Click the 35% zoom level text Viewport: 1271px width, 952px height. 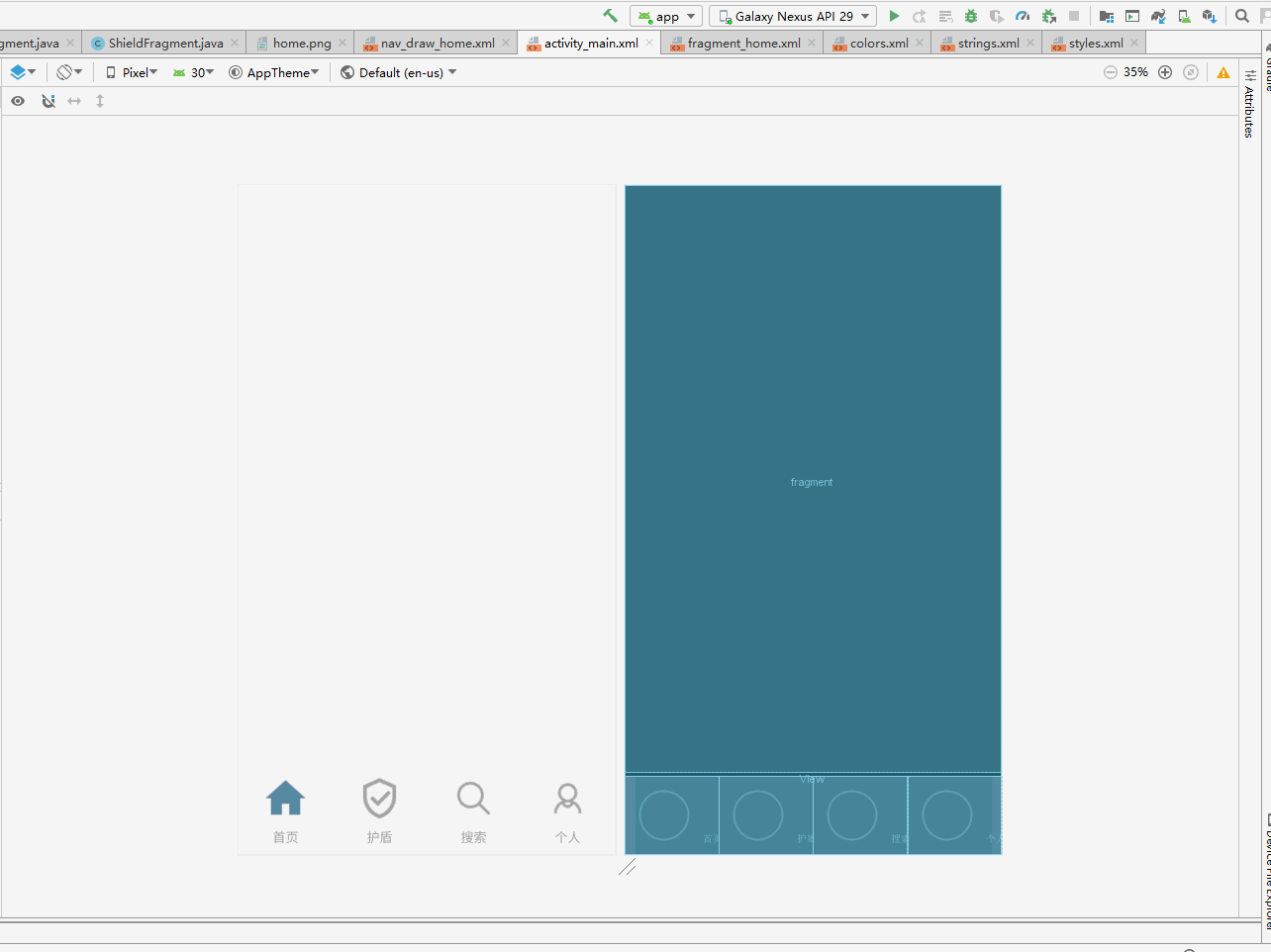point(1136,72)
